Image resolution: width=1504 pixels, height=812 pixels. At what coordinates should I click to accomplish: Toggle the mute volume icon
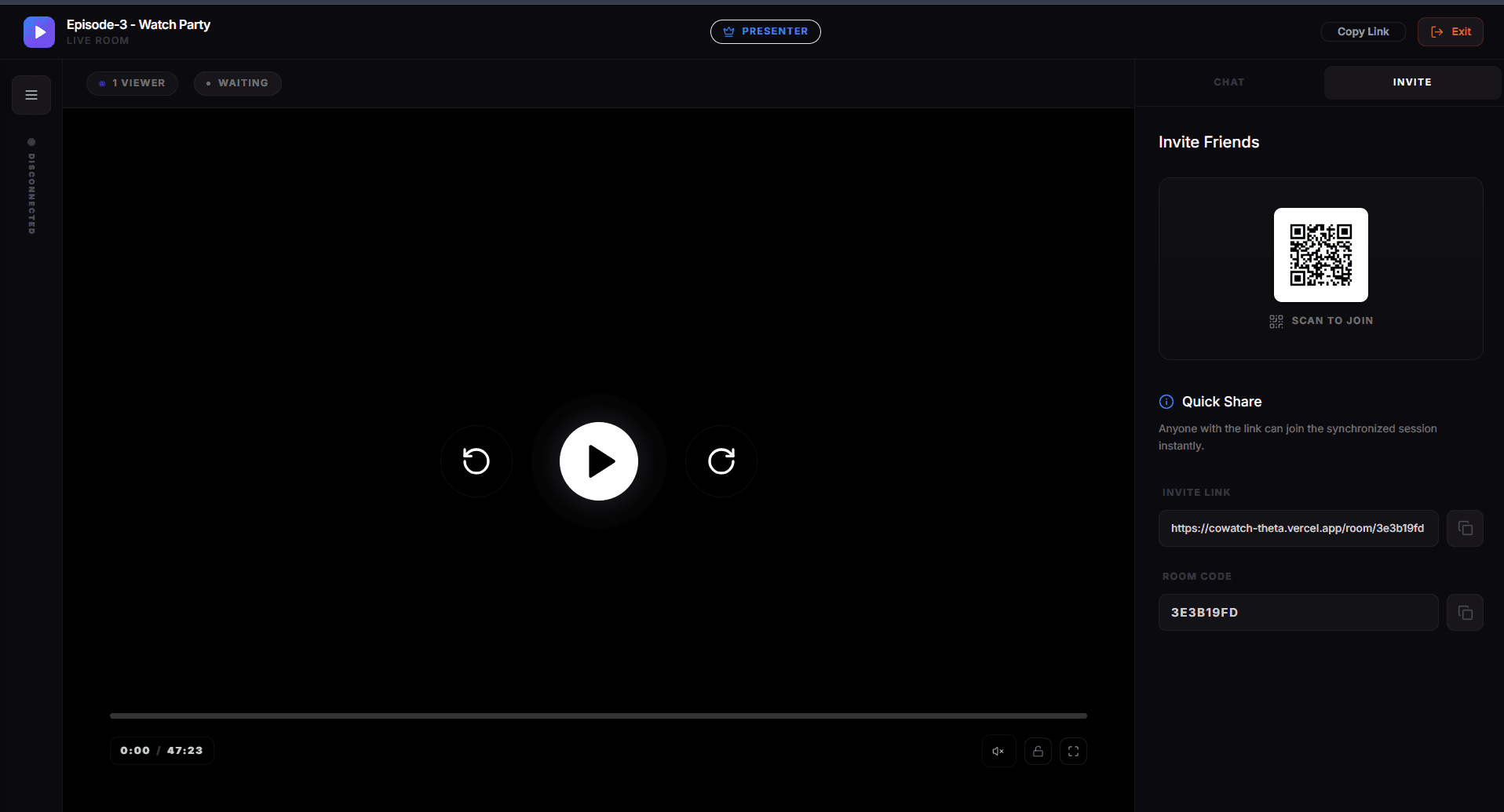[998, 752]
